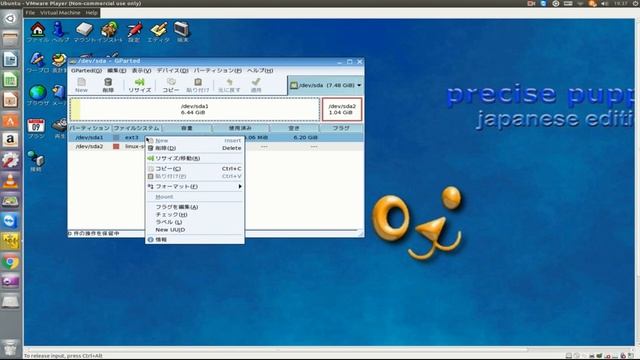Open the デバイス device menu

pyautogui.click(x=173, y=71)
